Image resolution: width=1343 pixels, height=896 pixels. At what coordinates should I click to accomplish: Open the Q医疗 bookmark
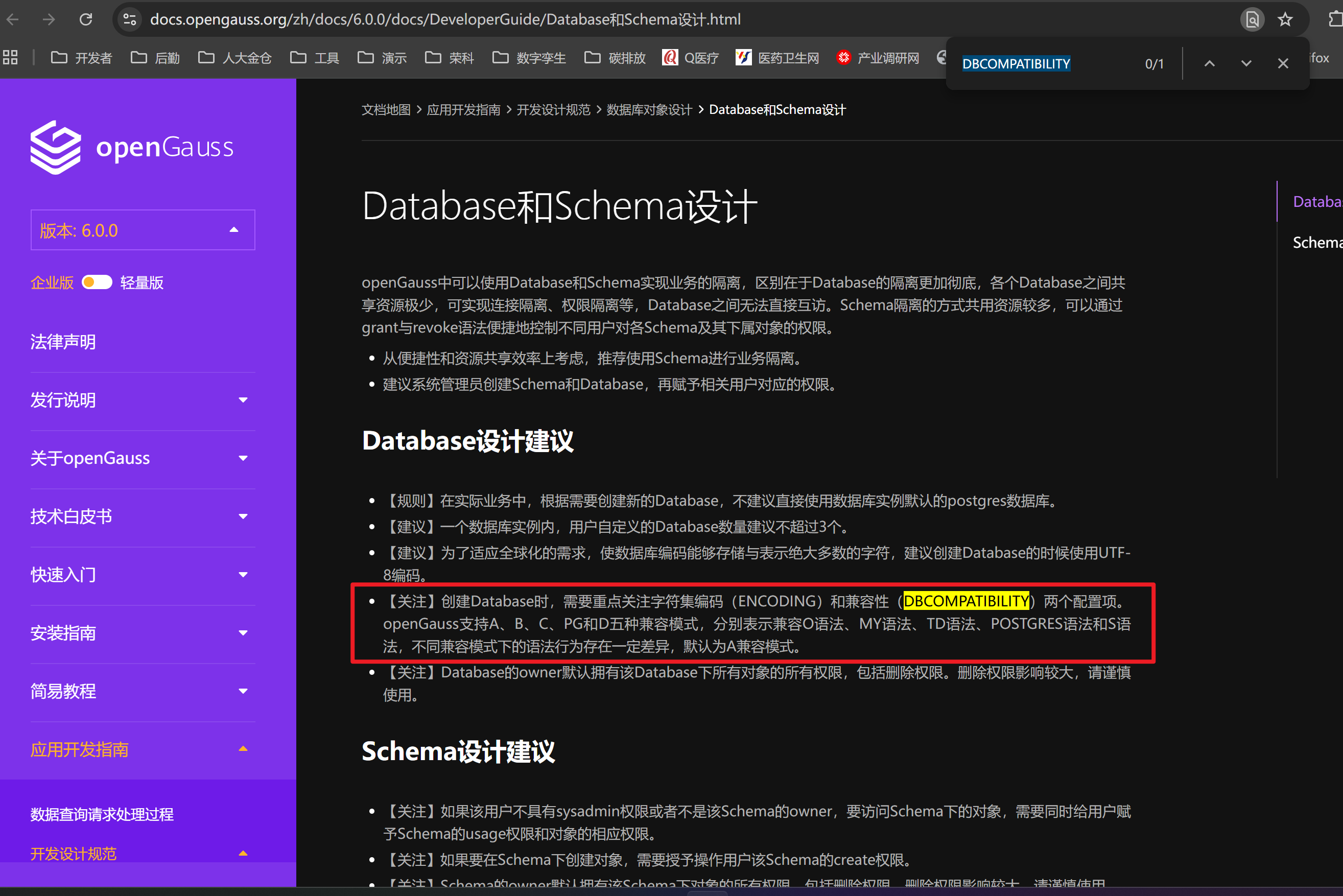(690, 58)
